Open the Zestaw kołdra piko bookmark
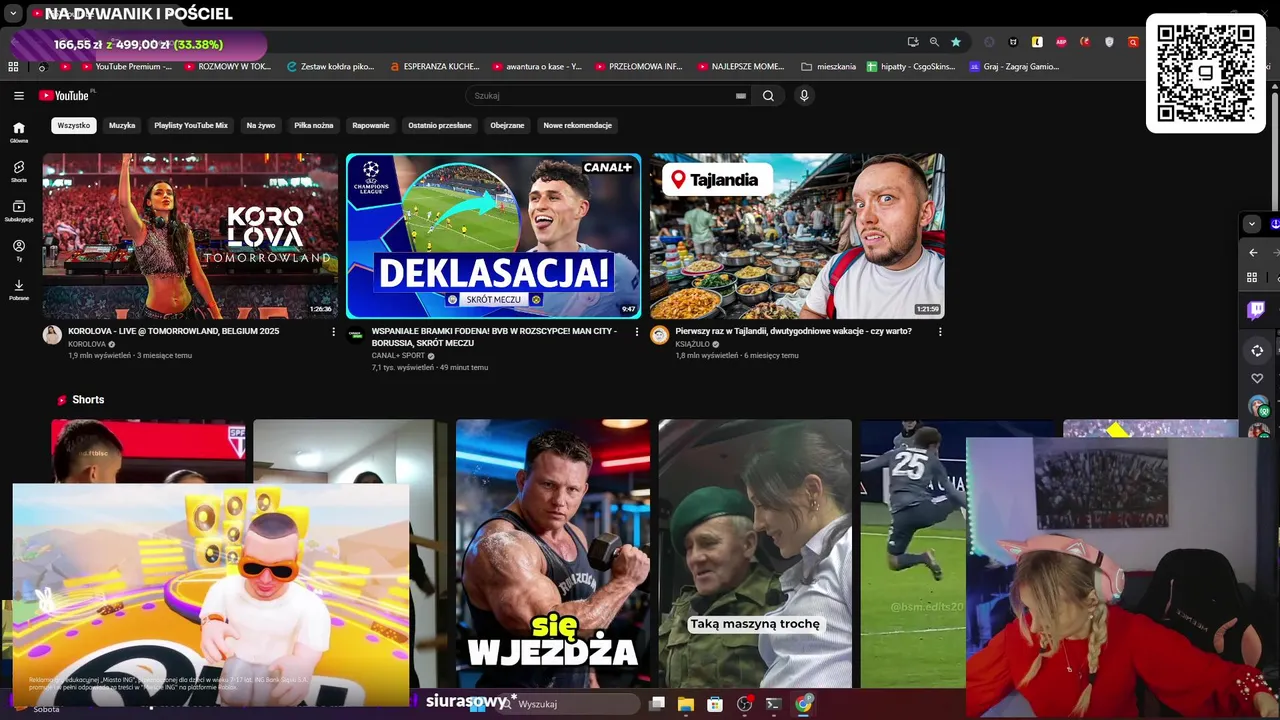This screenshot has height=720, width=1280. (x=330, y=67)
